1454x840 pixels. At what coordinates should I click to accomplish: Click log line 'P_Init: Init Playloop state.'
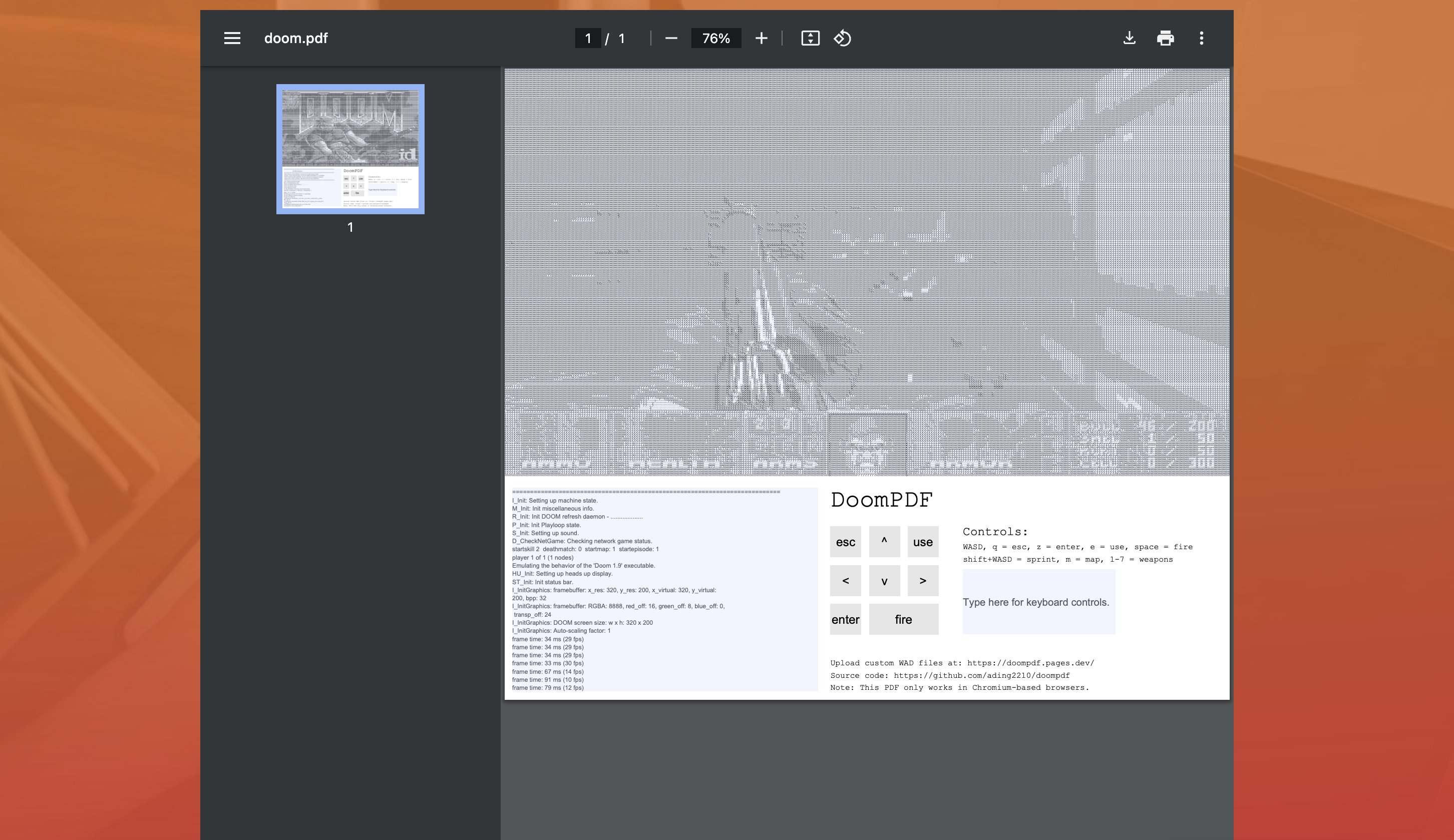point(546,525)
